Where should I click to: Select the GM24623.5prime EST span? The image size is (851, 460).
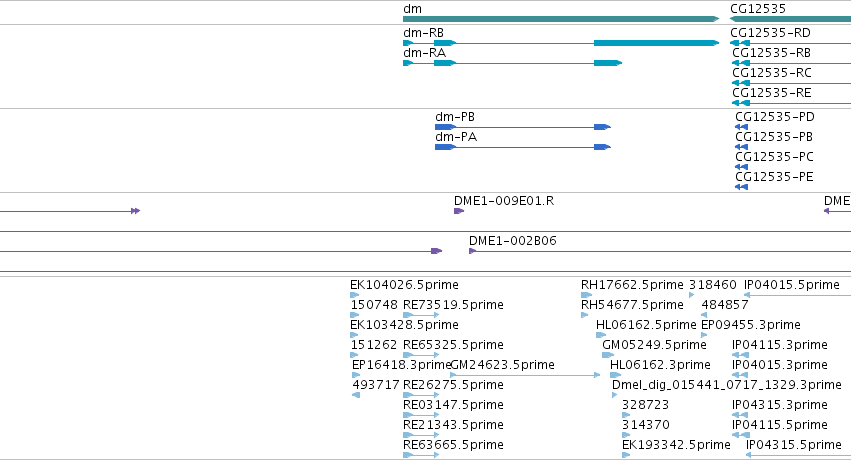click(525, 375)
